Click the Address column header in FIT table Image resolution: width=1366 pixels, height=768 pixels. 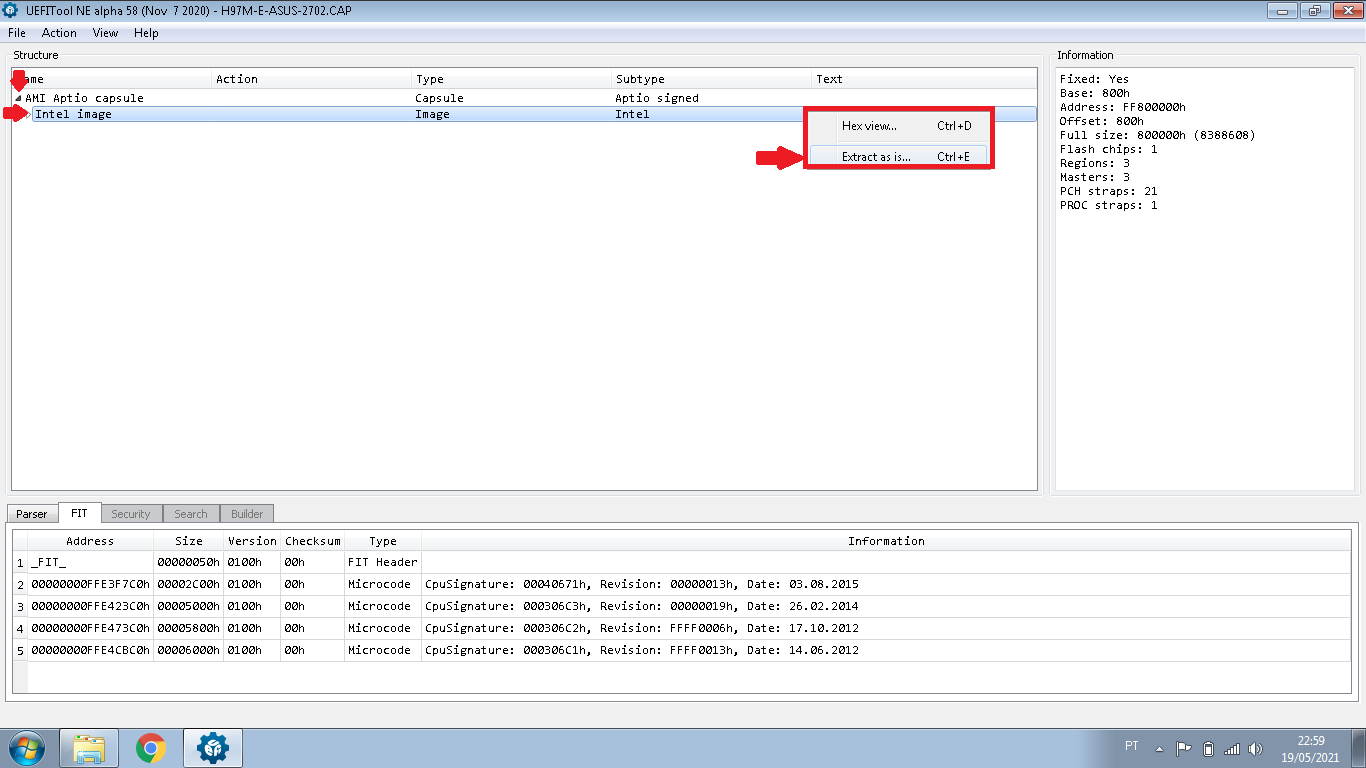90,541
